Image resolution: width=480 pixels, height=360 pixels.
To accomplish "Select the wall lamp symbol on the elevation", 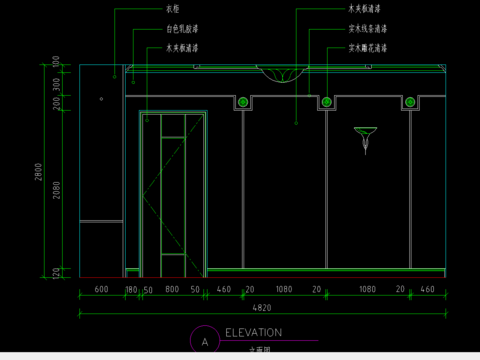I will point(365,141).
